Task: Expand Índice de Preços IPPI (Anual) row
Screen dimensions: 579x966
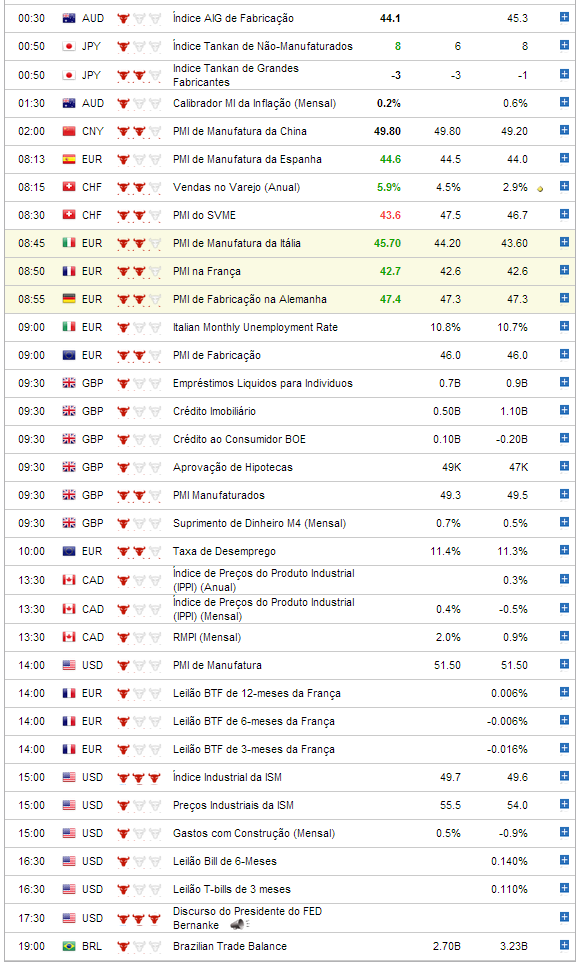Action: [x=564, y=579]
